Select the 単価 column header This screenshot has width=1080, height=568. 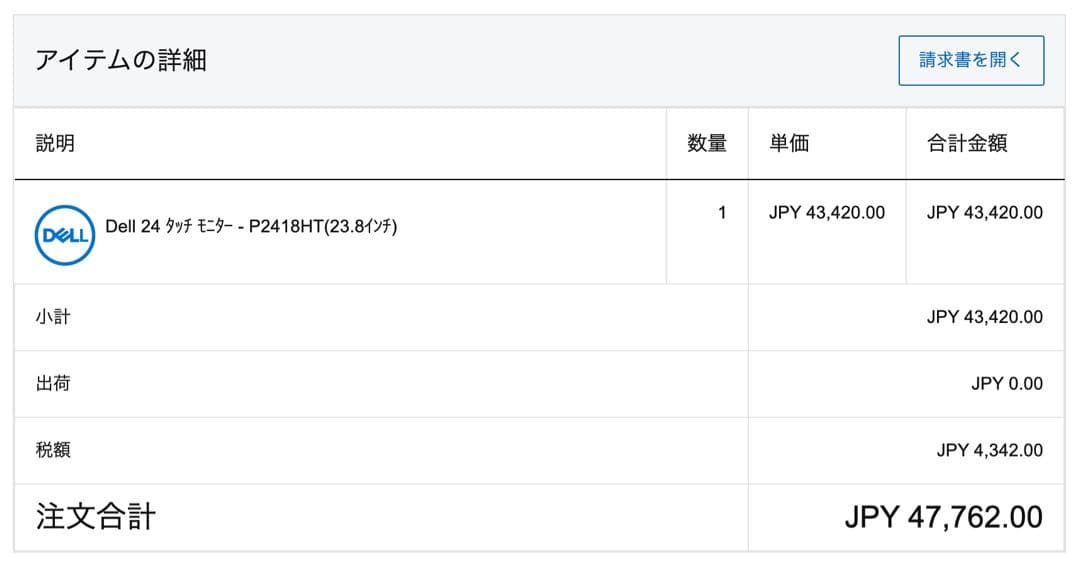click(x=789, y=143)
